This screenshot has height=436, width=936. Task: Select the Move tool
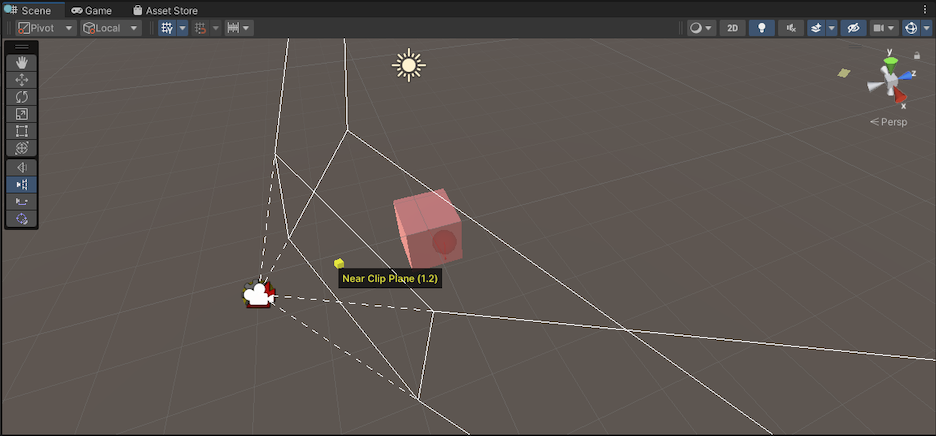(22, 80)
